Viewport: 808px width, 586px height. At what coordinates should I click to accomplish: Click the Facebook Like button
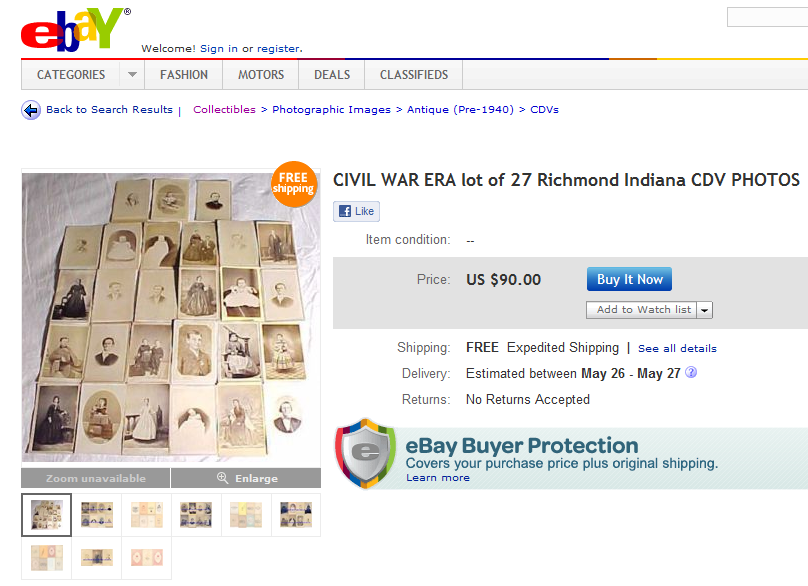click(x=357, y=211)
